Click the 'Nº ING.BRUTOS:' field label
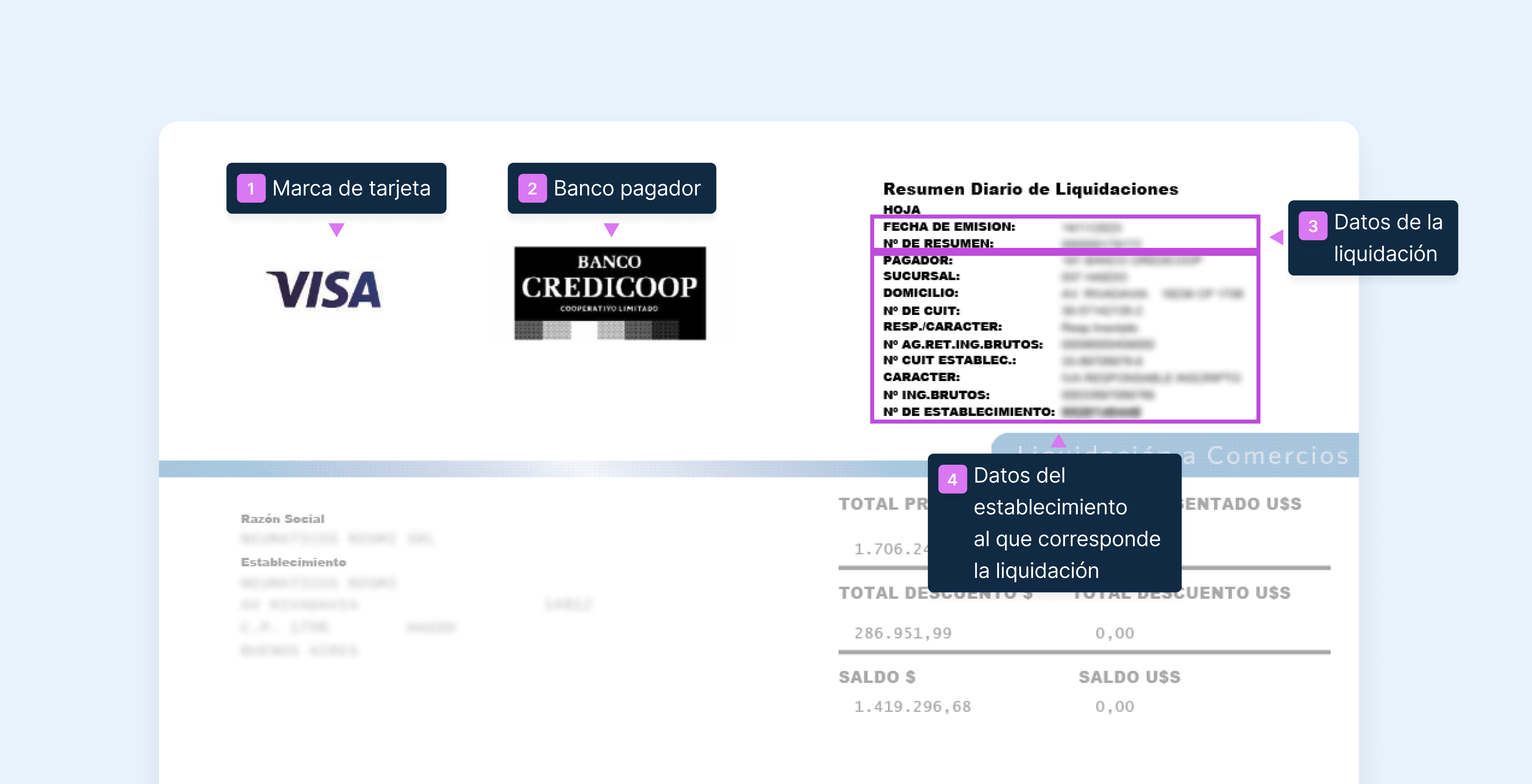The image size is (1532, 784). (936, 395)
